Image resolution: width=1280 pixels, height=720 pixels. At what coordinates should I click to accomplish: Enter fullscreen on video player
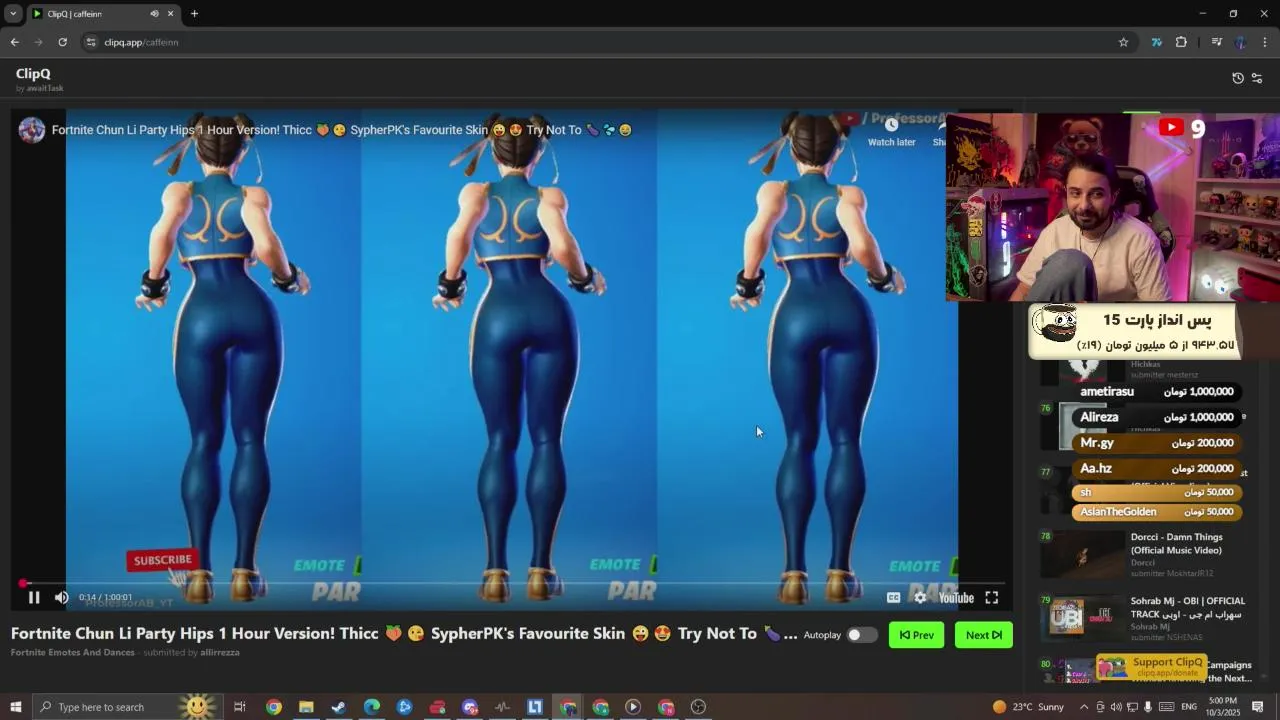point(991,598)
